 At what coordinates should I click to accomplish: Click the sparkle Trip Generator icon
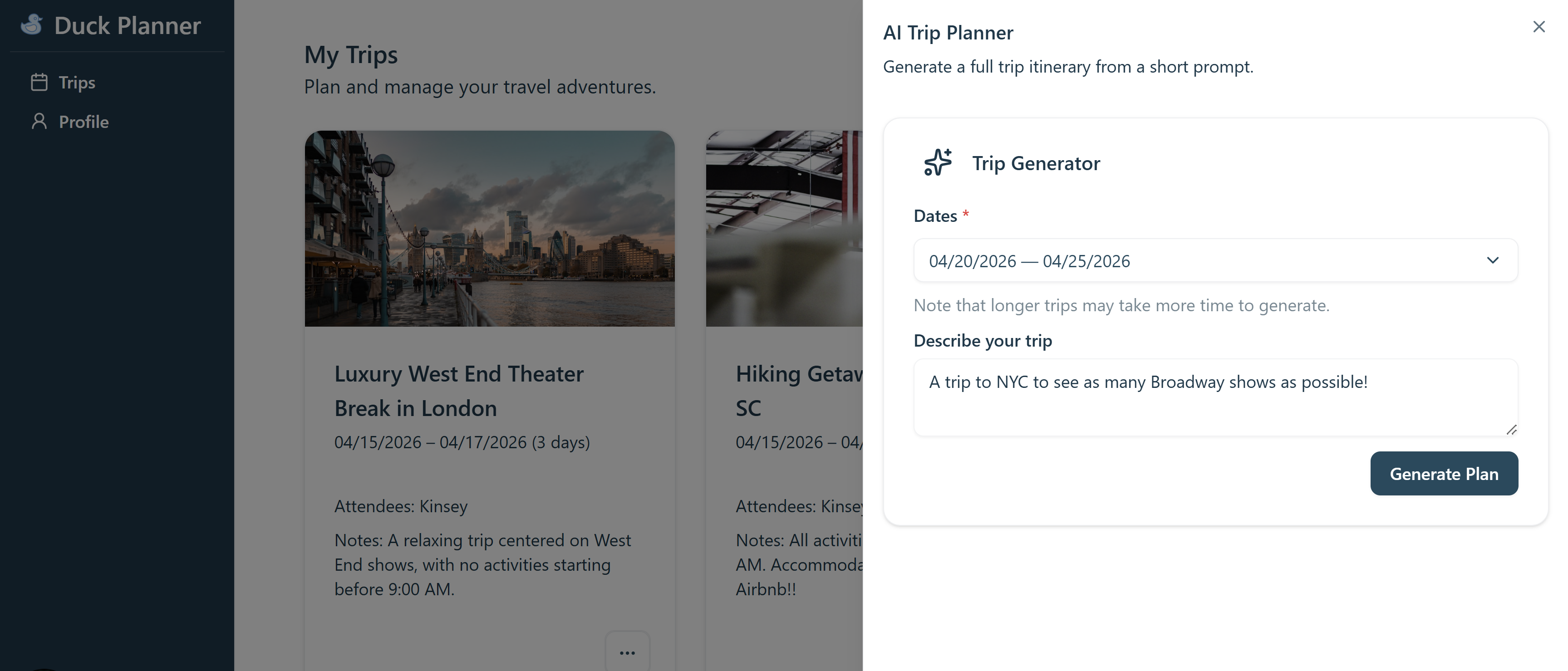click(938, 162)
